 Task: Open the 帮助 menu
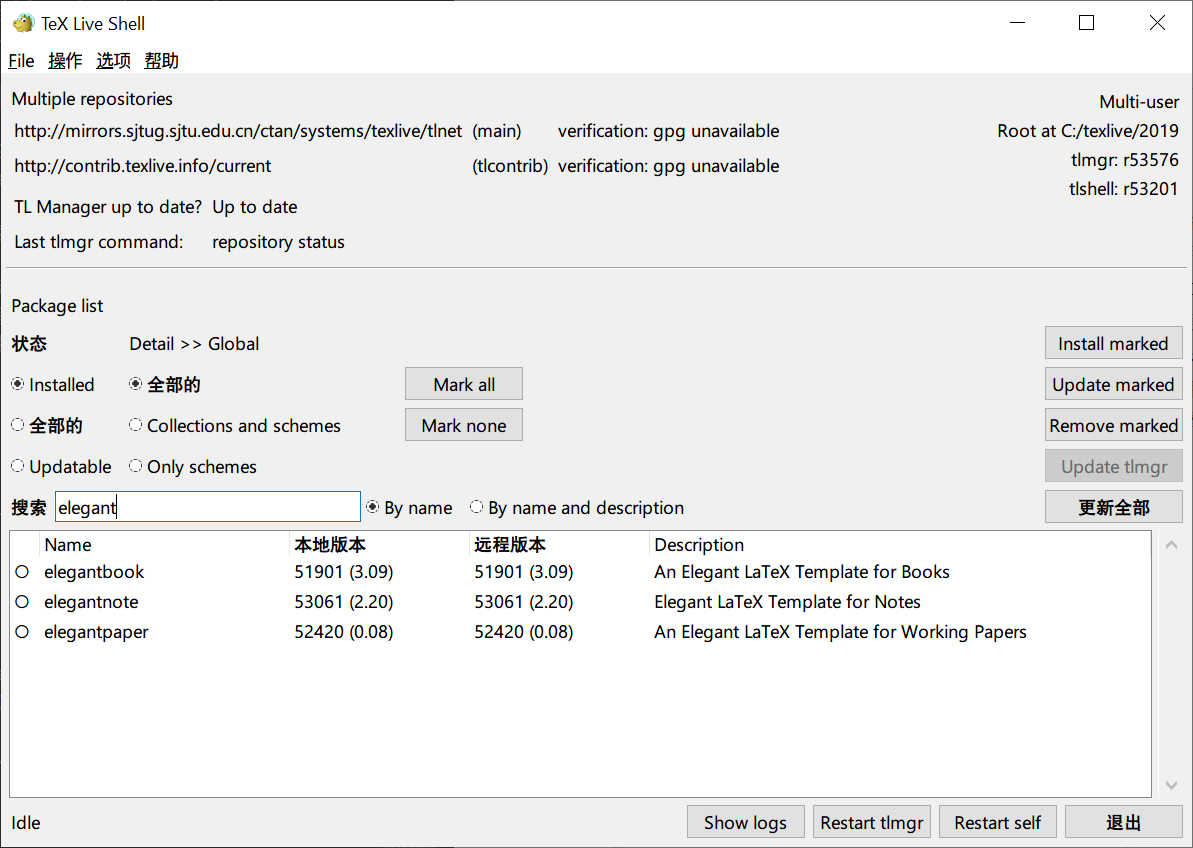161,61
